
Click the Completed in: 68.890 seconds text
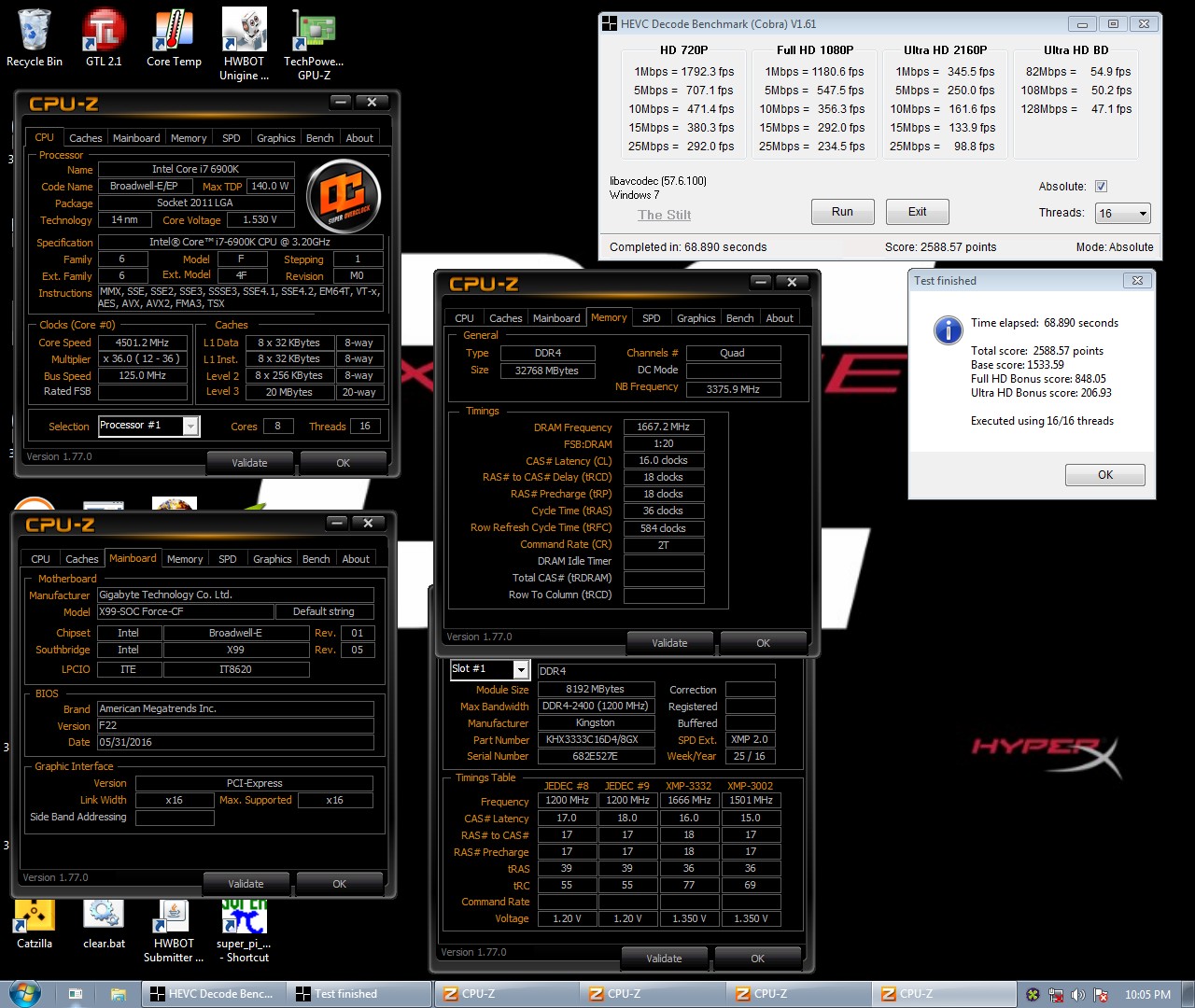pos(688,247)
